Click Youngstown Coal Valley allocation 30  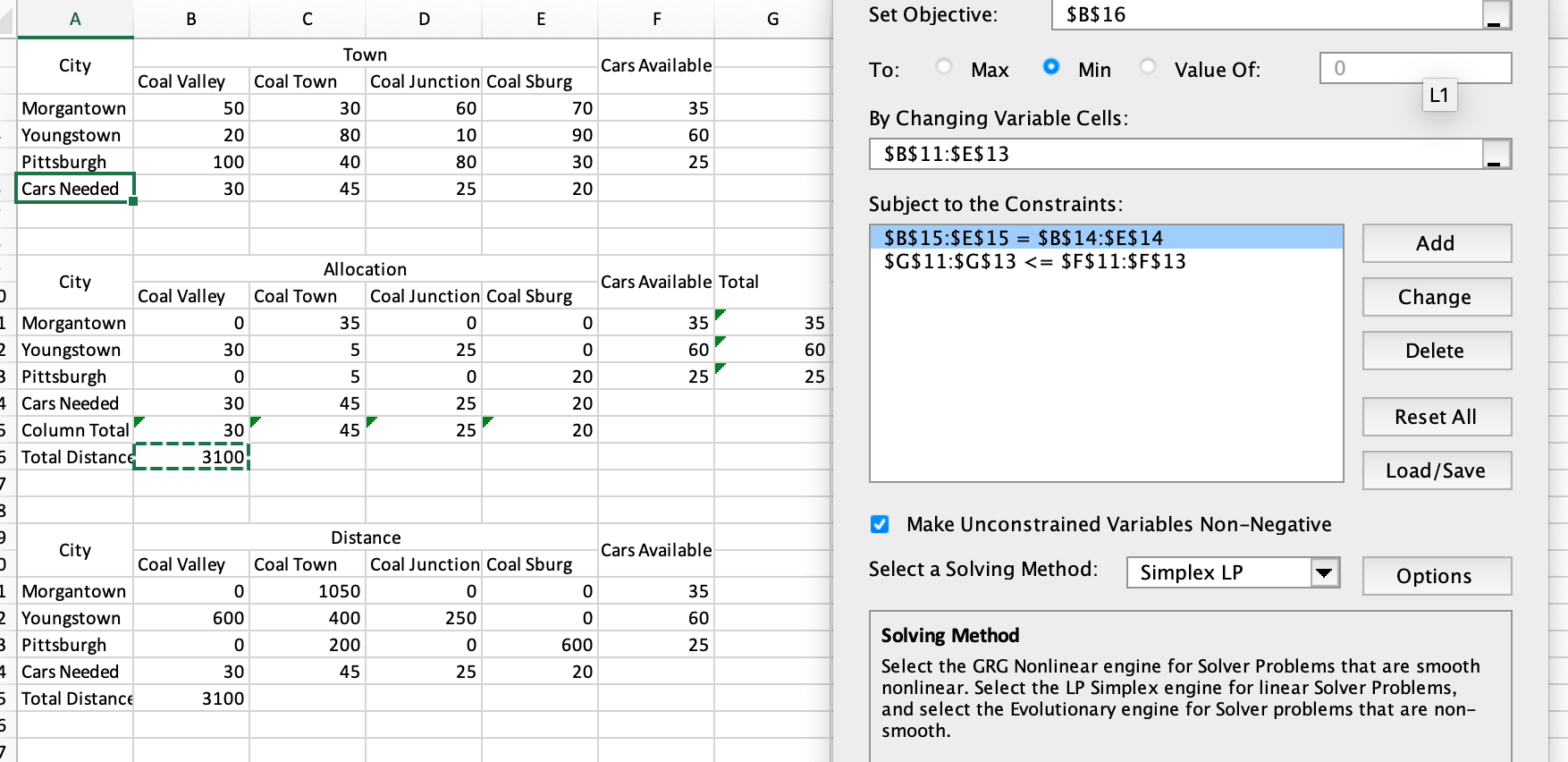[x=191, y=350]
